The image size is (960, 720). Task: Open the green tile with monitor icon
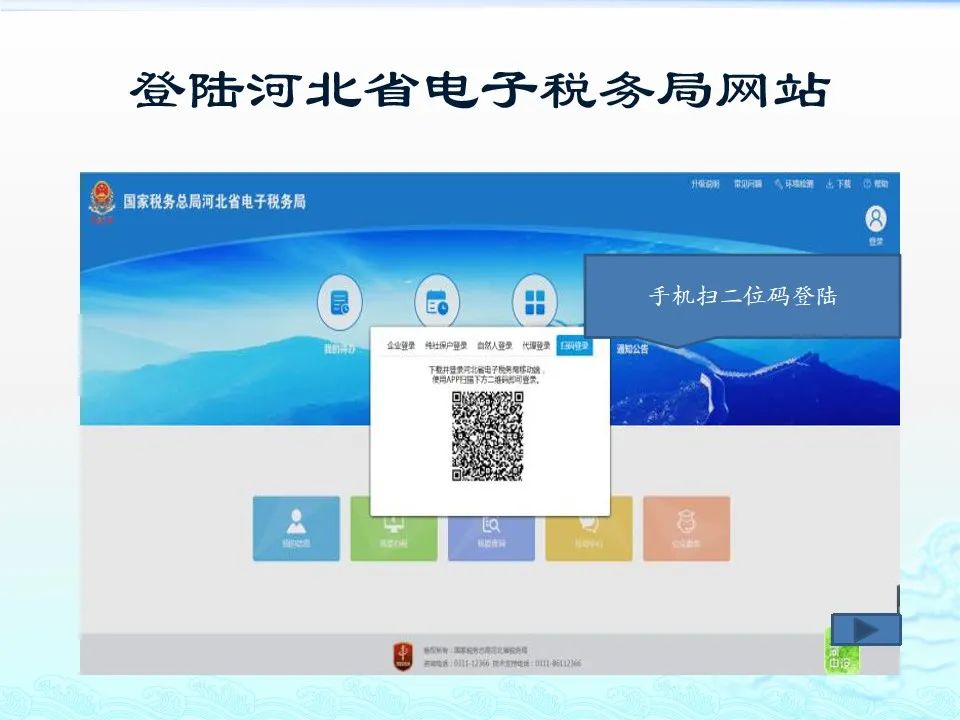pyautogui.click(x=394, y=538)
